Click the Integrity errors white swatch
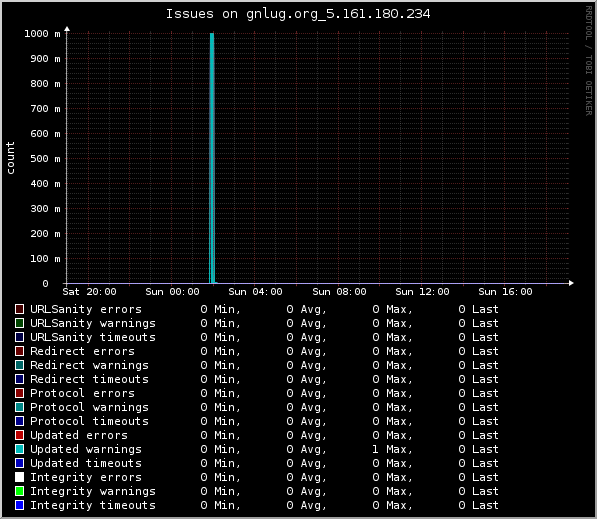 19,477
